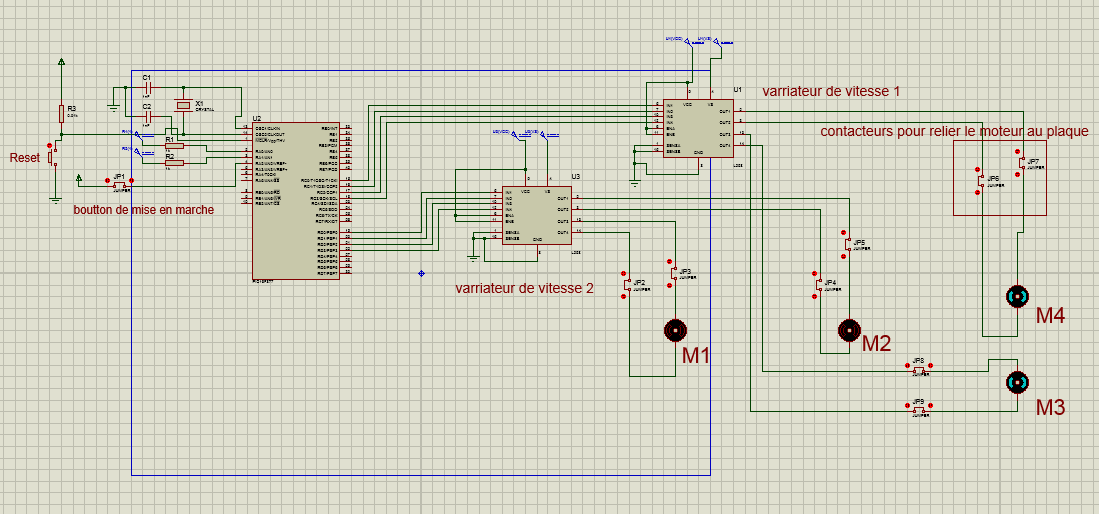Viewport: 1099px width, 514px height.
Task: Select the M2 motor symbol
Action: tap(849, 330)
